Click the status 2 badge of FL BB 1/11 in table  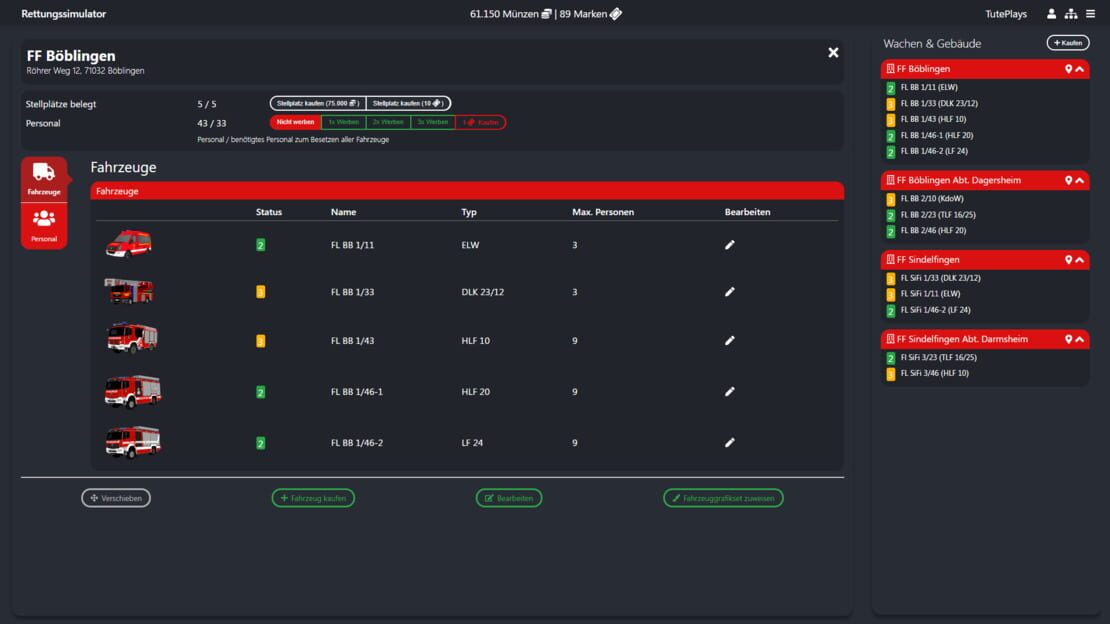(x=261, y=245)
